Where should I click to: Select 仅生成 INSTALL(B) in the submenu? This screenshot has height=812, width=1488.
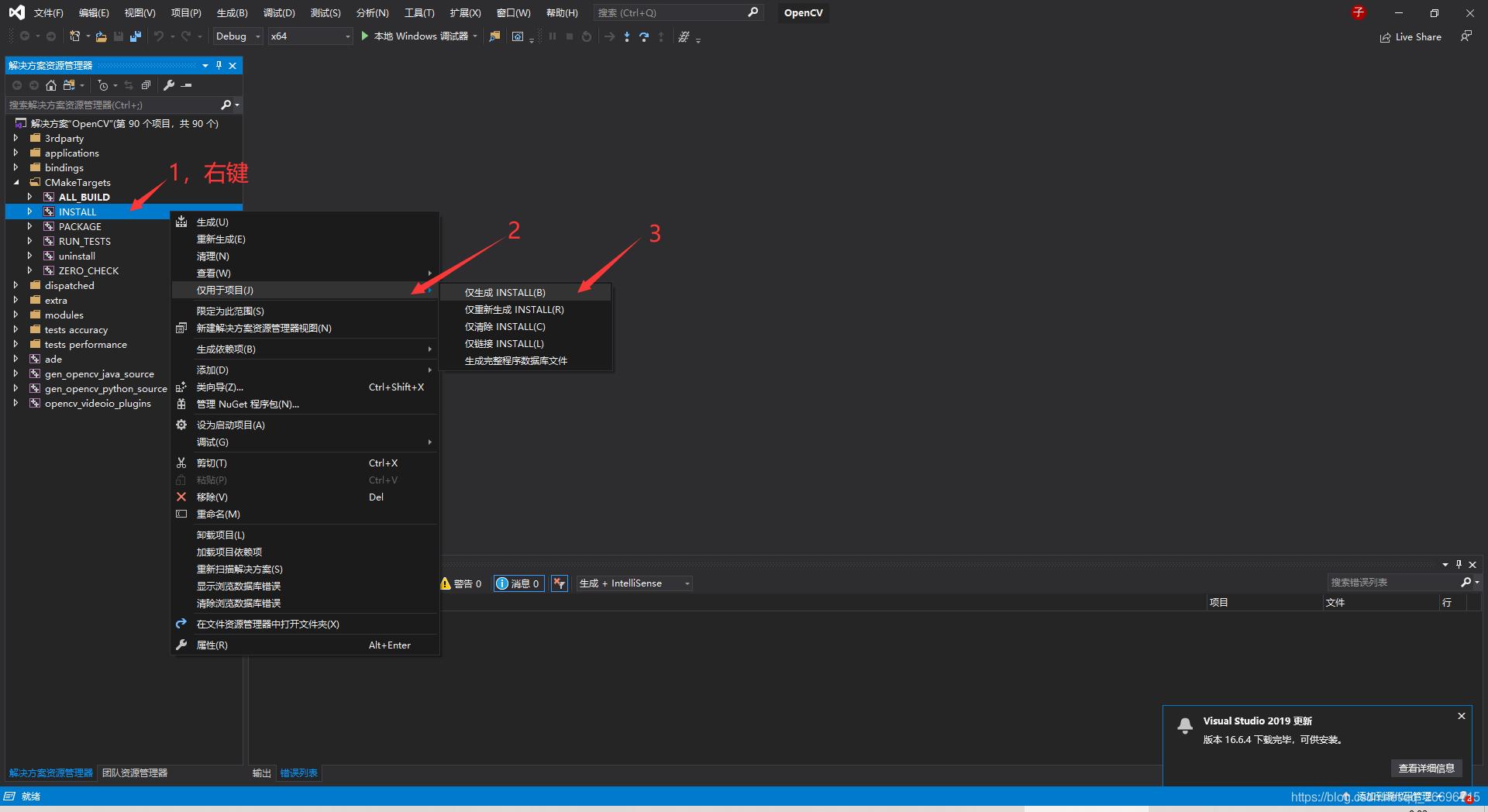click(526, 292)
